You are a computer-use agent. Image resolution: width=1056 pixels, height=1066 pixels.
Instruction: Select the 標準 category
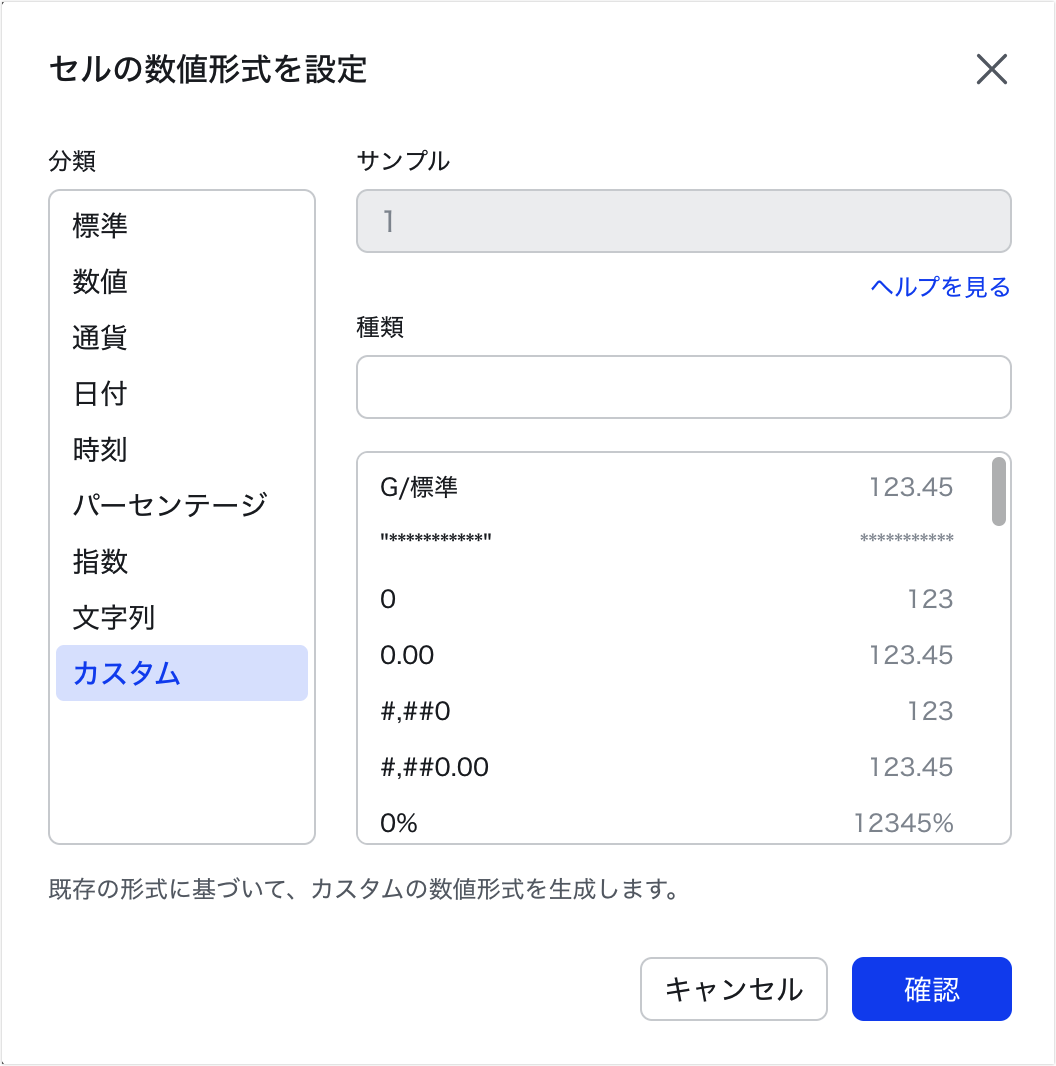[181, 226]
